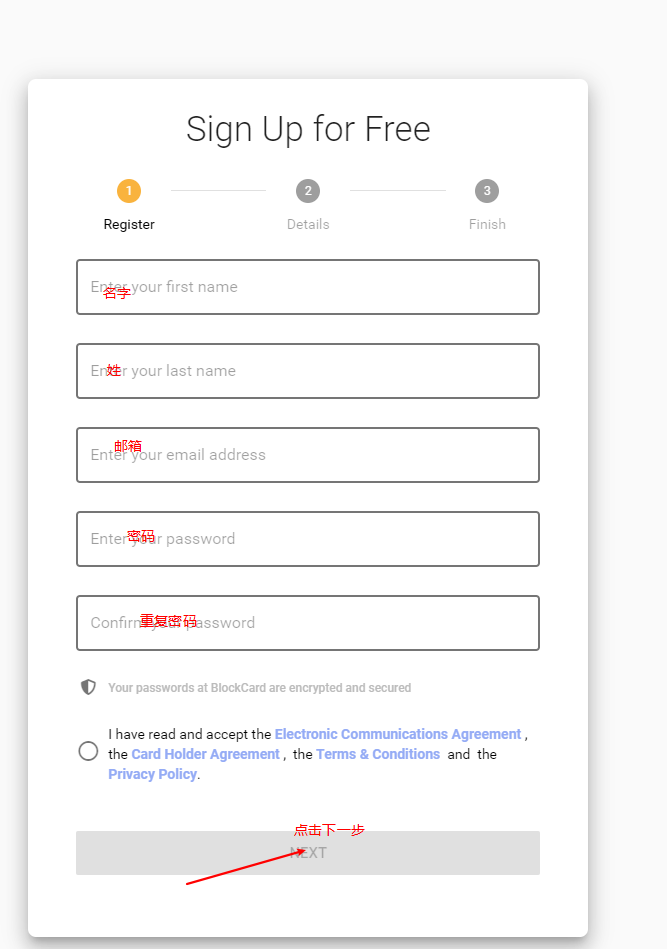Click the first name input field
This screenshot has height=949, width=667.
pos(308,287)
